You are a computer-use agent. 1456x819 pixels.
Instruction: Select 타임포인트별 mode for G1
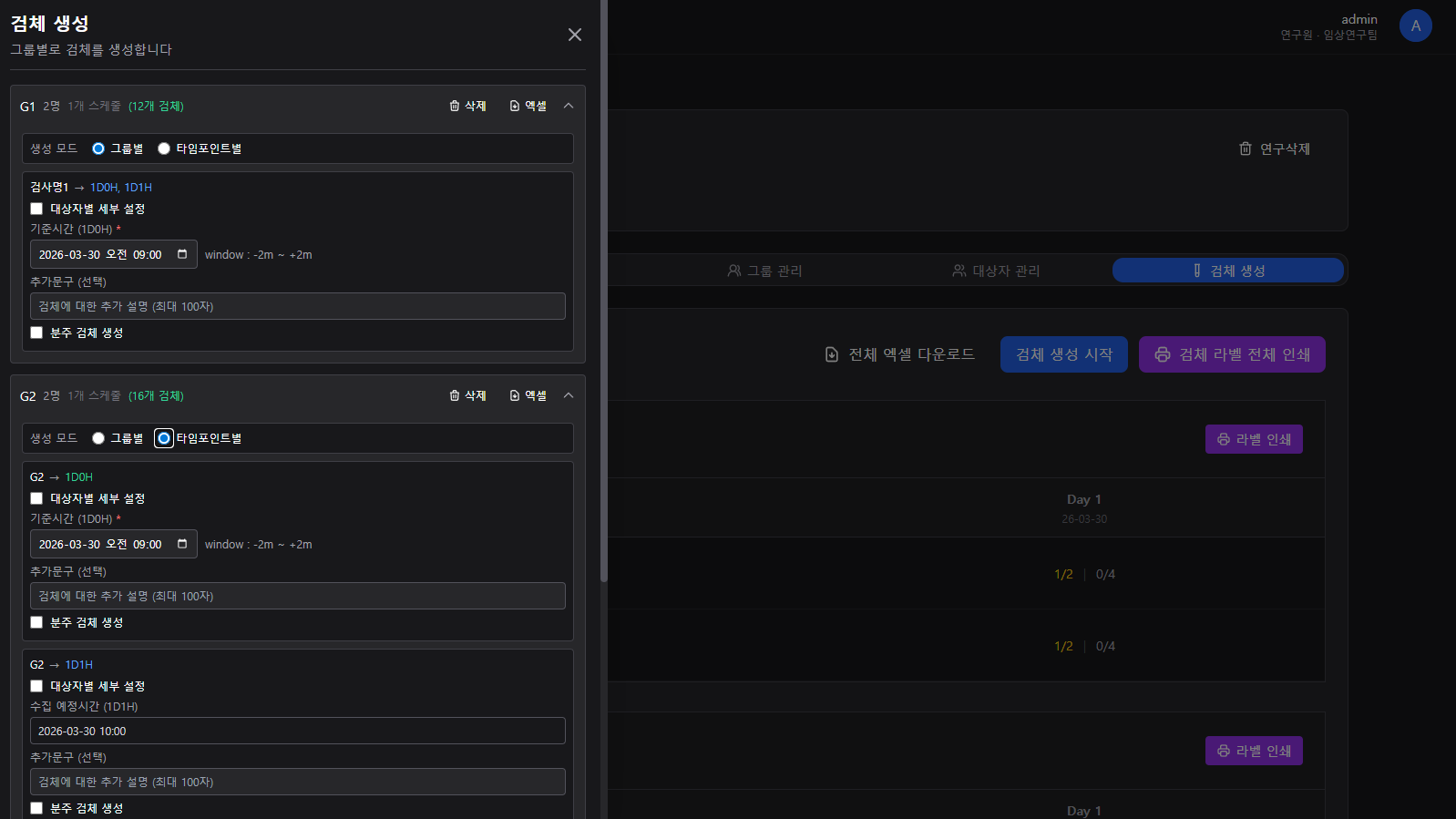pos(164,148)
